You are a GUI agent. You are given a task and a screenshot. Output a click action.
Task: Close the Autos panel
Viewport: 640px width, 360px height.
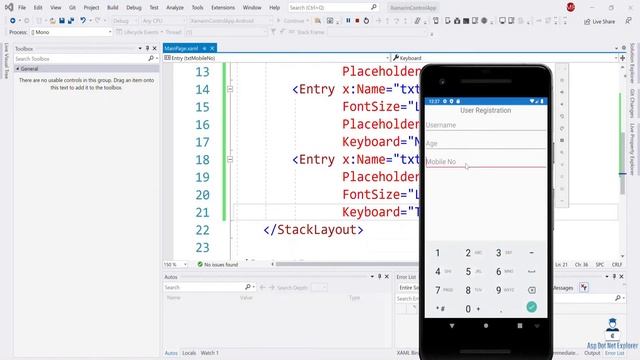(x=387, y=277)
